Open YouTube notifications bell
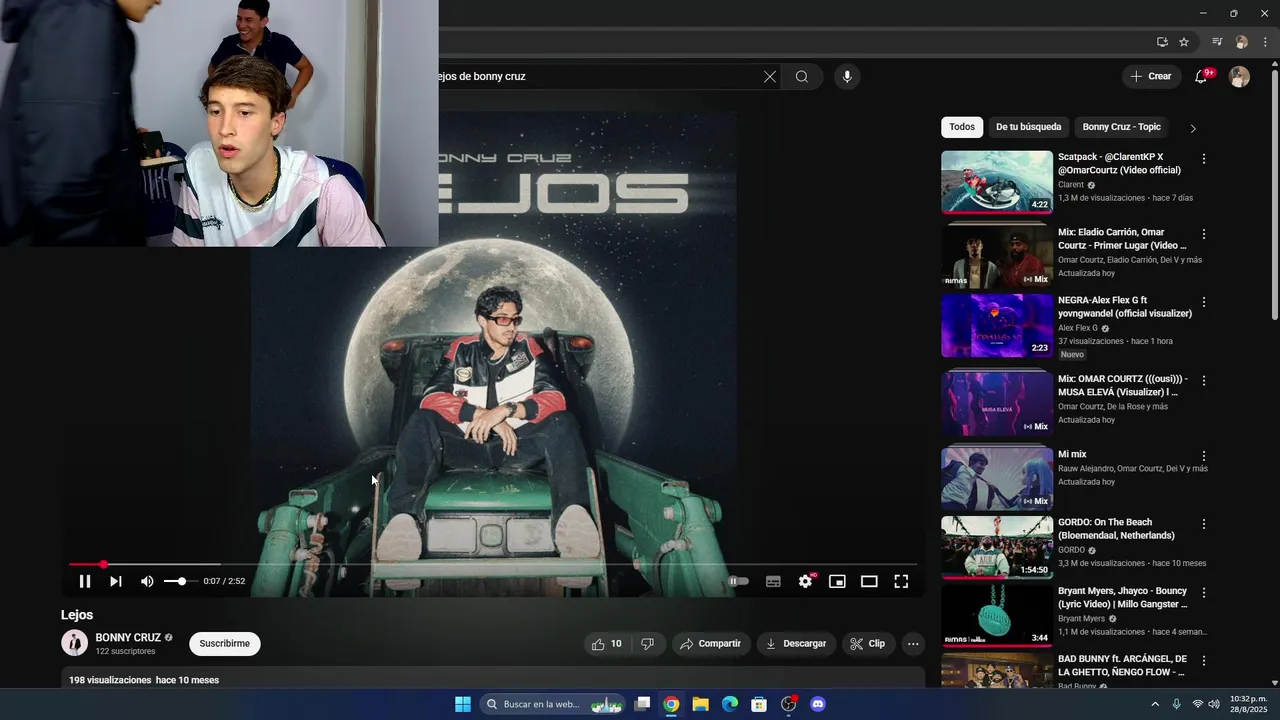 (x=1201, y=77)
